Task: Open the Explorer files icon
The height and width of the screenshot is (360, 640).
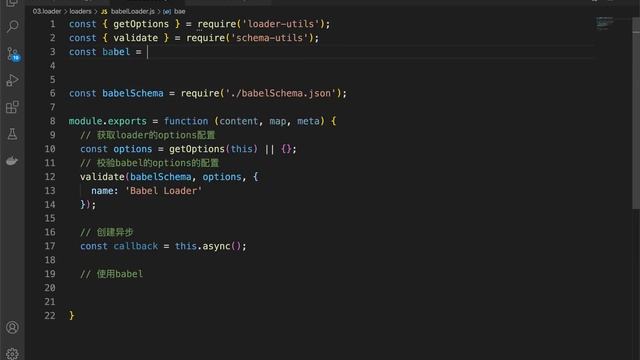Action: (x=12, y=3)
